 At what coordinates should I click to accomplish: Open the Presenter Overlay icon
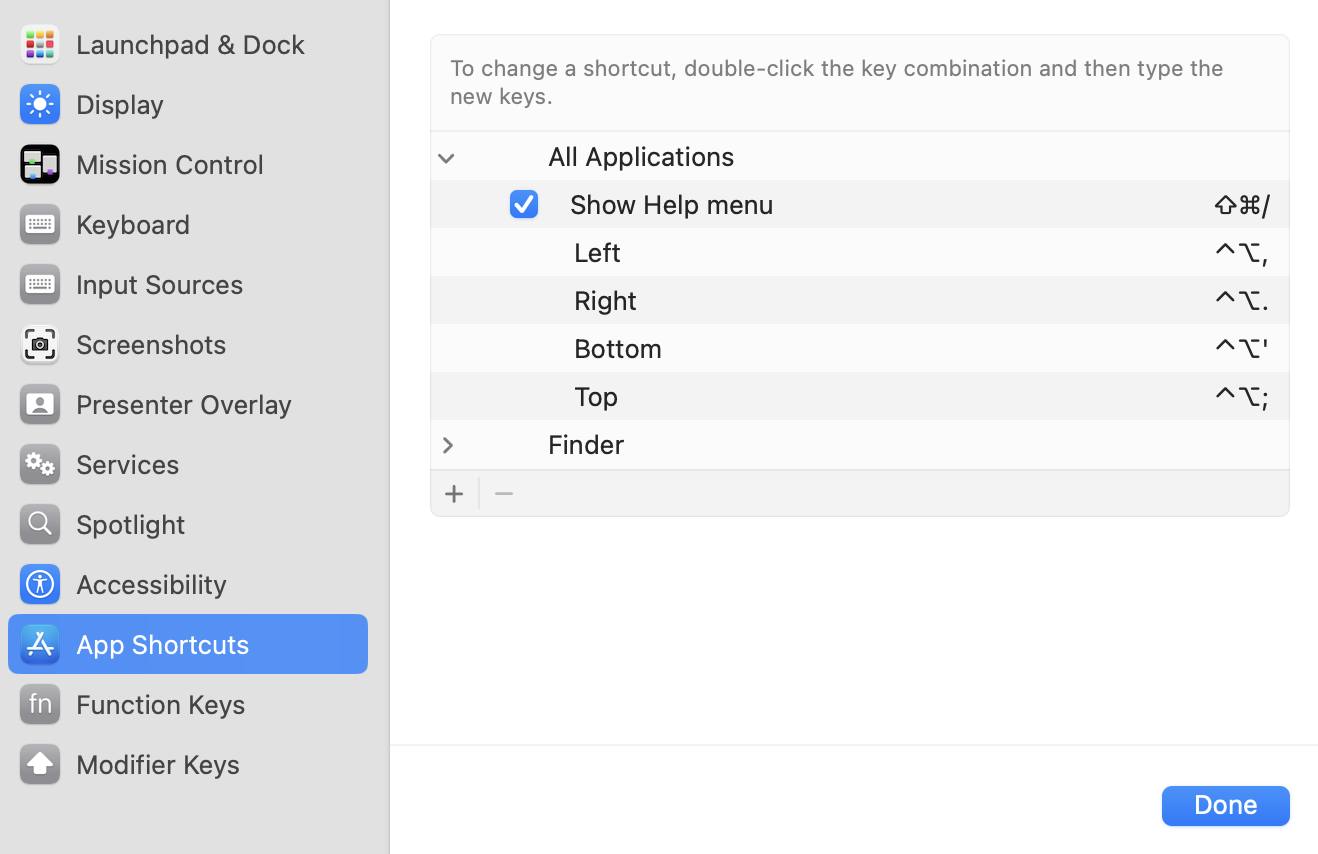[x=40, y=404]
